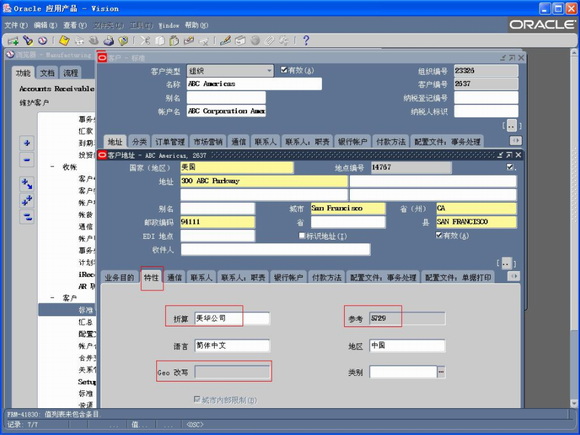Click the Cut scissors toolbar icon
This screenshot has width=580, height=435.
click(145, 40)
